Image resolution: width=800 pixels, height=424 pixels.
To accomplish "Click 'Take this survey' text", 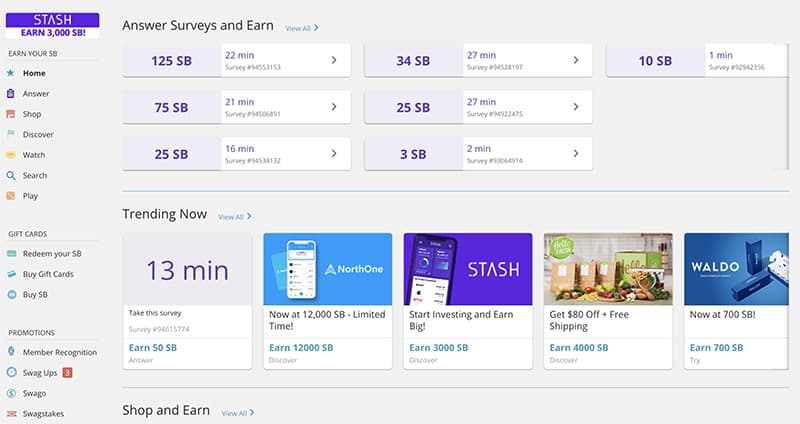I will pyautogui.click(x=155, y=313).
